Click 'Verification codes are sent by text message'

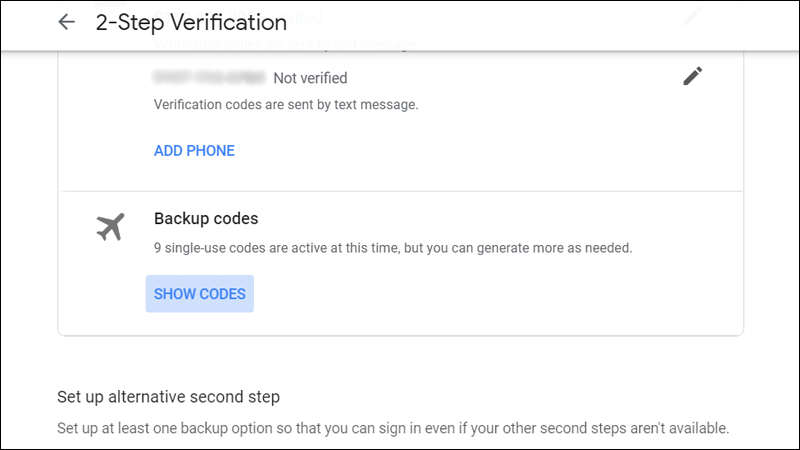coord(286,104)
